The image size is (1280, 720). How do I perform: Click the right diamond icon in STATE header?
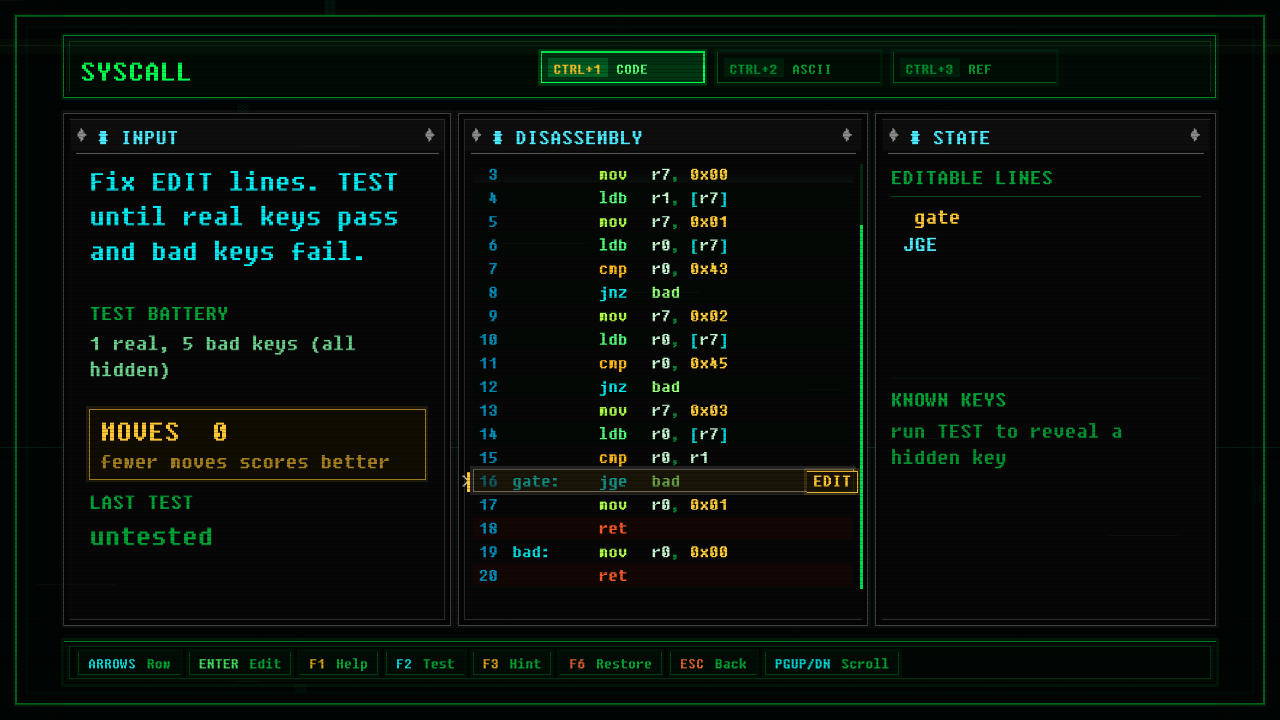point(1194,136)
